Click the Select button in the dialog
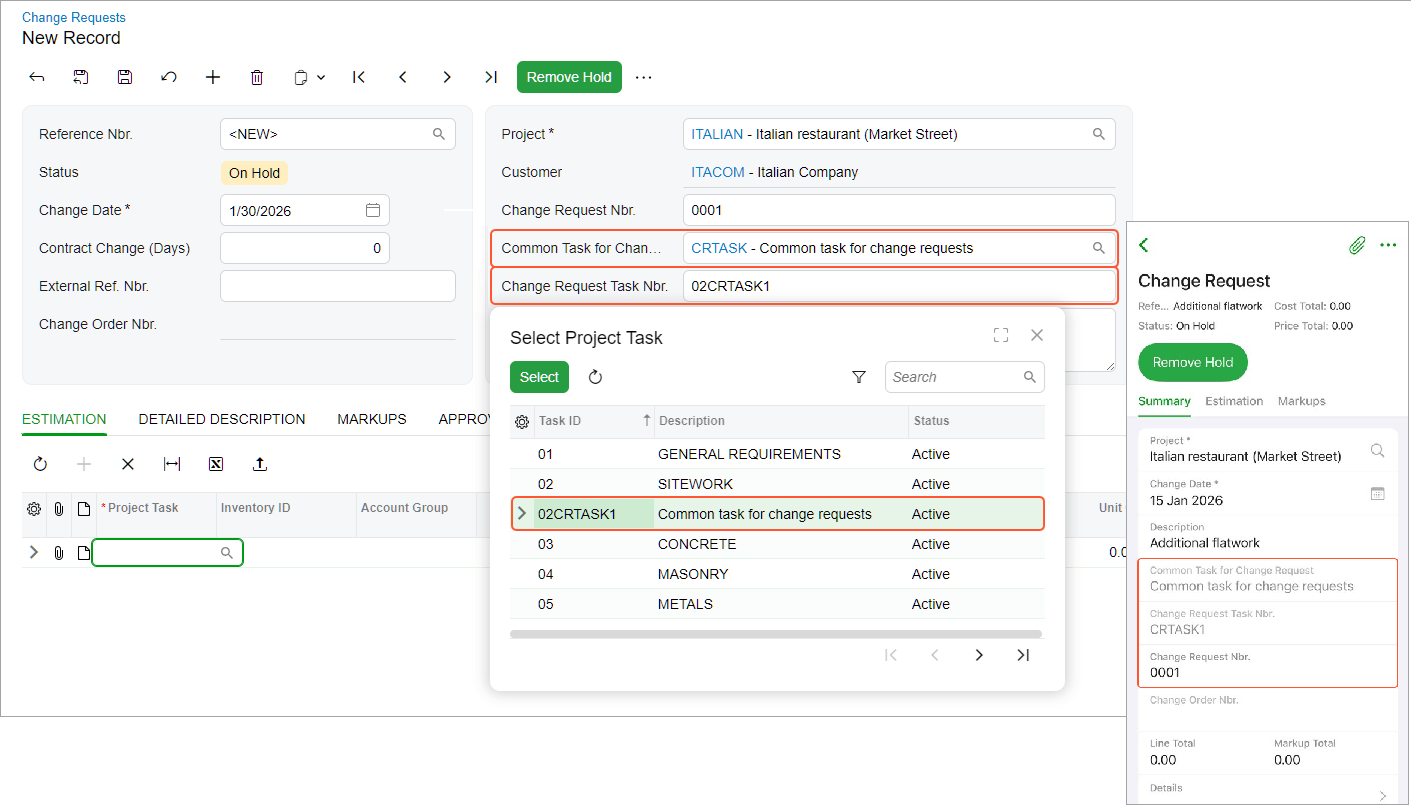This screenshot has width=1411, height=806. pos(539,377)
